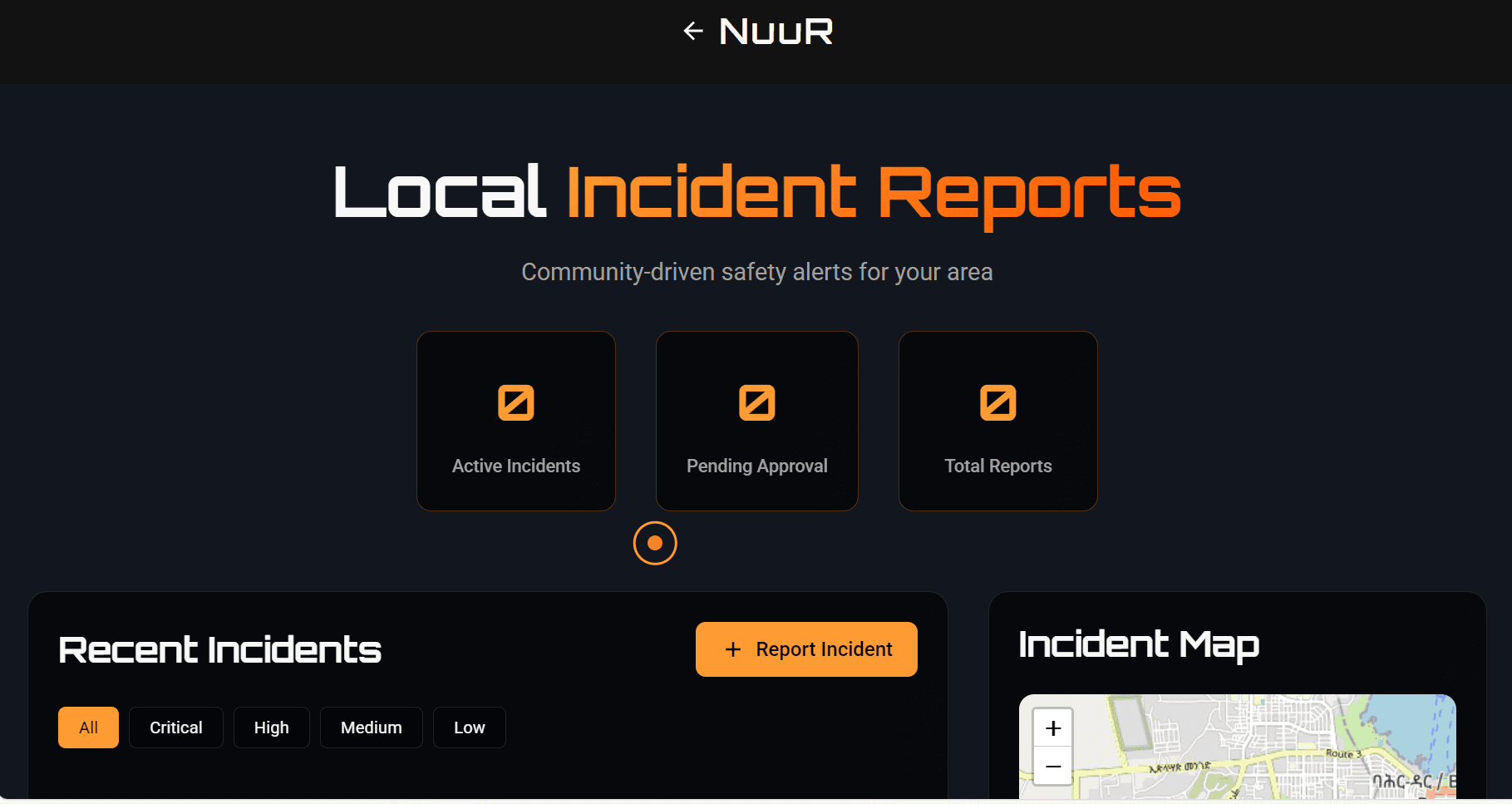Click the Active Incidents counter icon
The width and height of the screenshot is (1512, 804).
click(x=515, y=402)
